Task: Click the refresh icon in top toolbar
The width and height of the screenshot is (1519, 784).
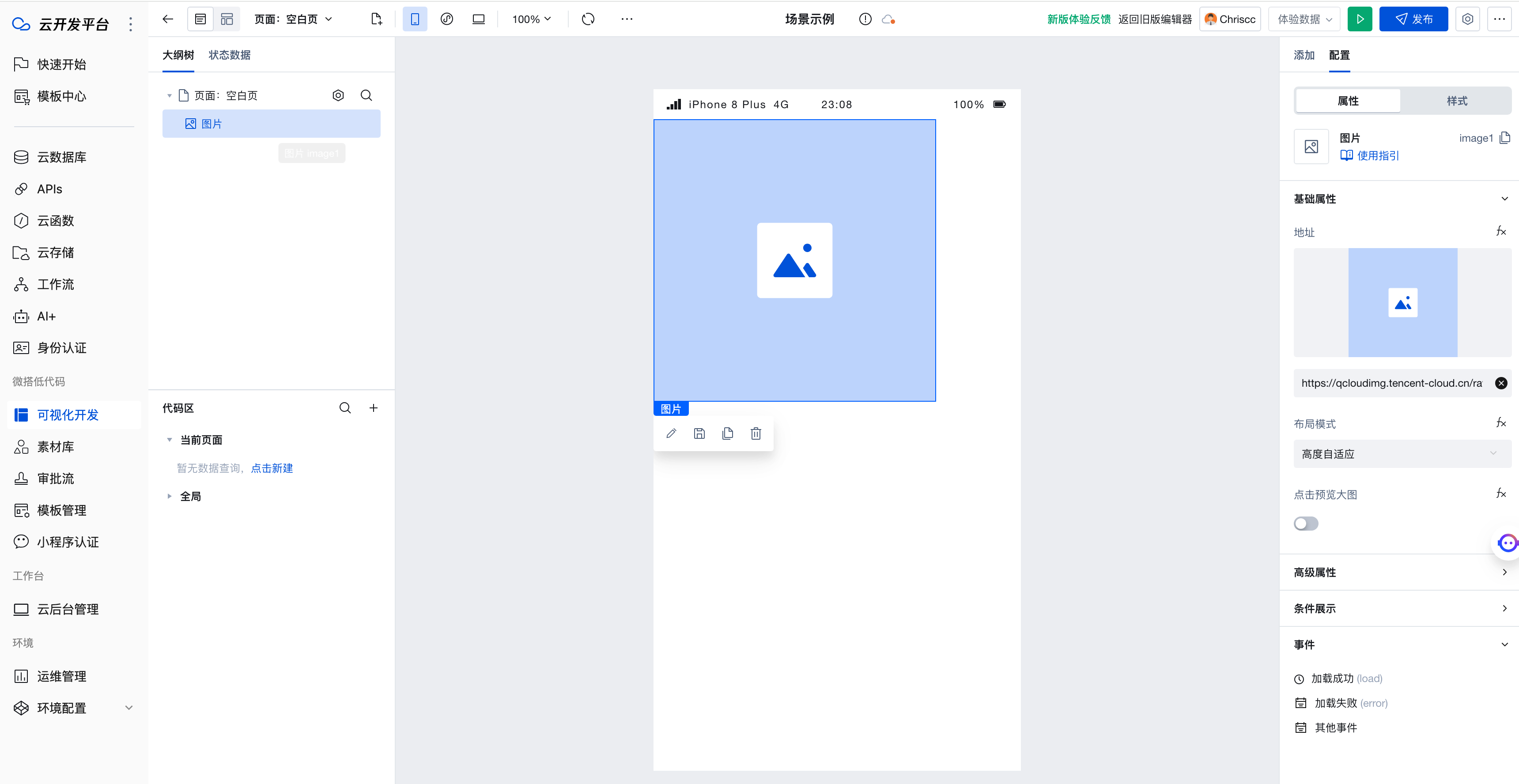Action: [588, 19]
